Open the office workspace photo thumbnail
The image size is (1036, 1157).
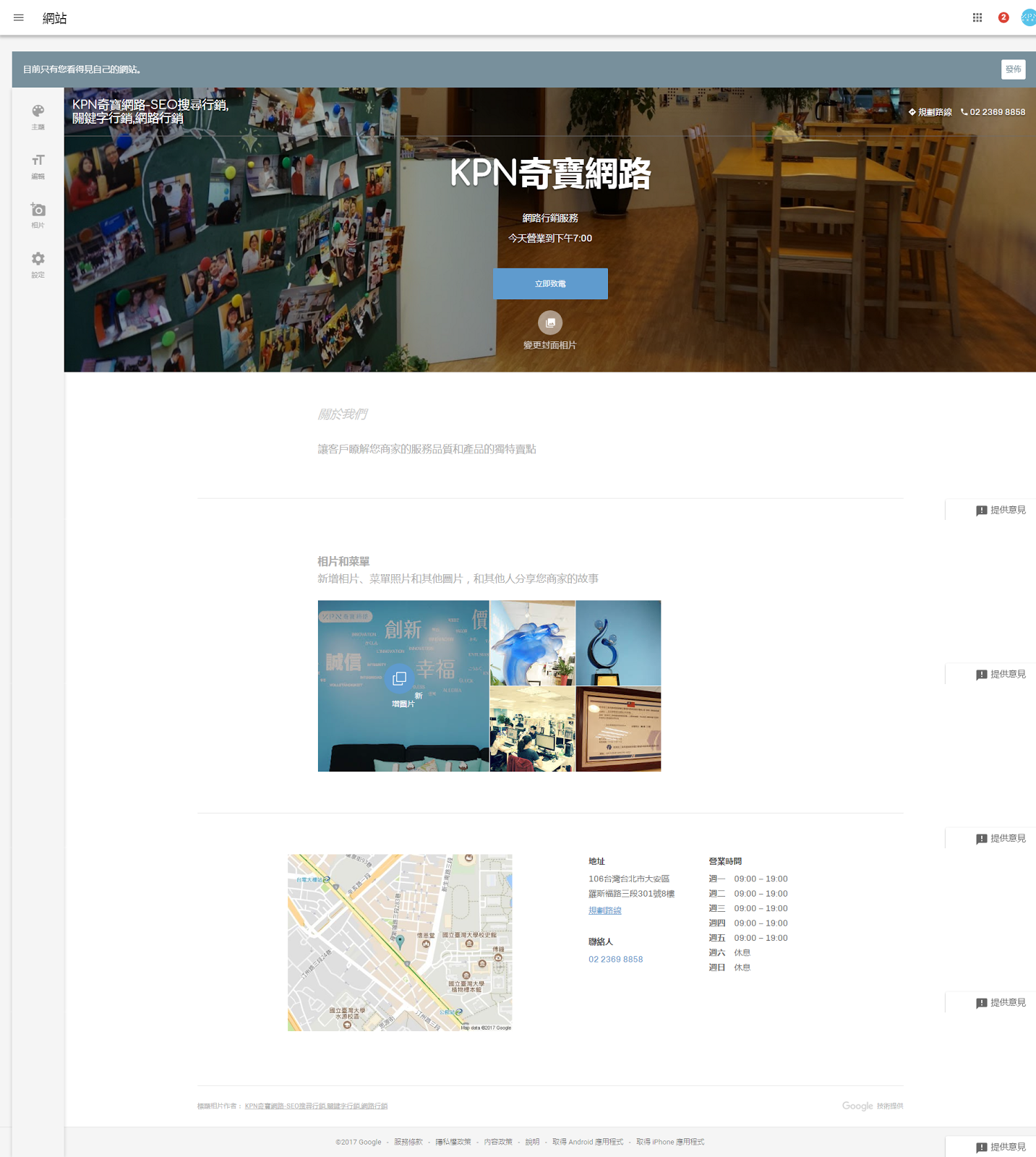(x=533, y=729)
